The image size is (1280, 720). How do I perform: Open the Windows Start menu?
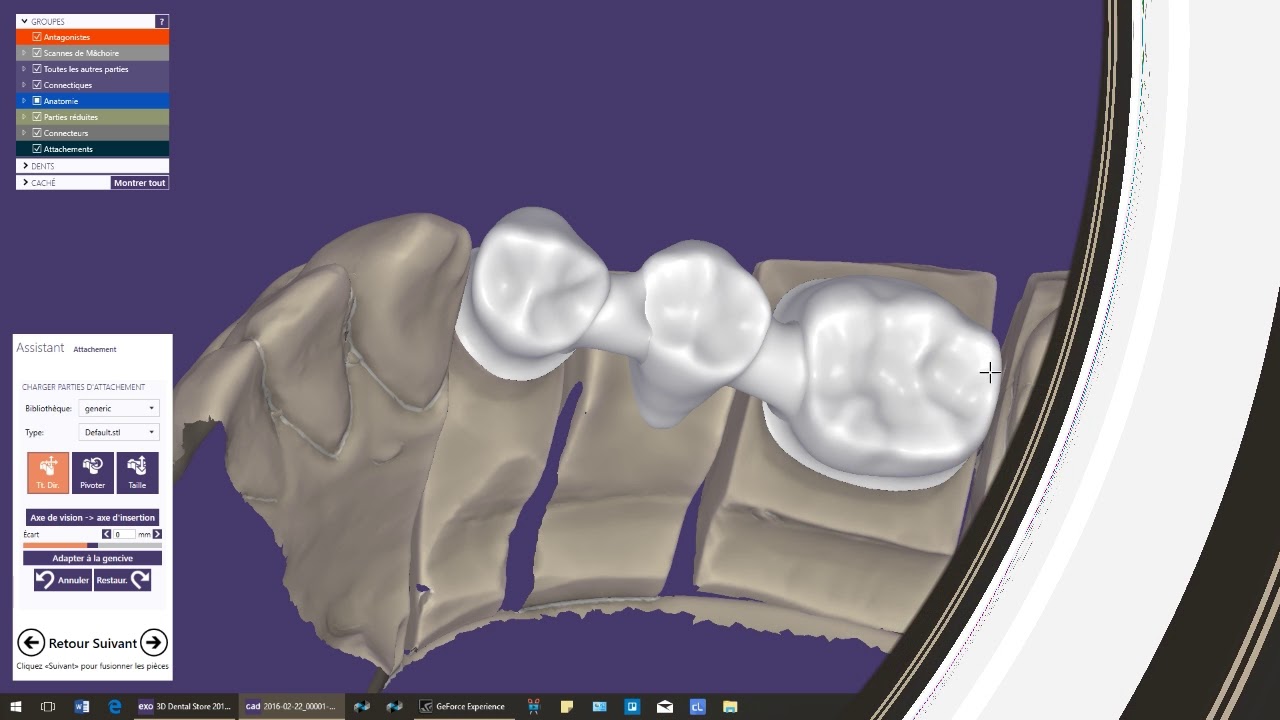coord(16,706)
